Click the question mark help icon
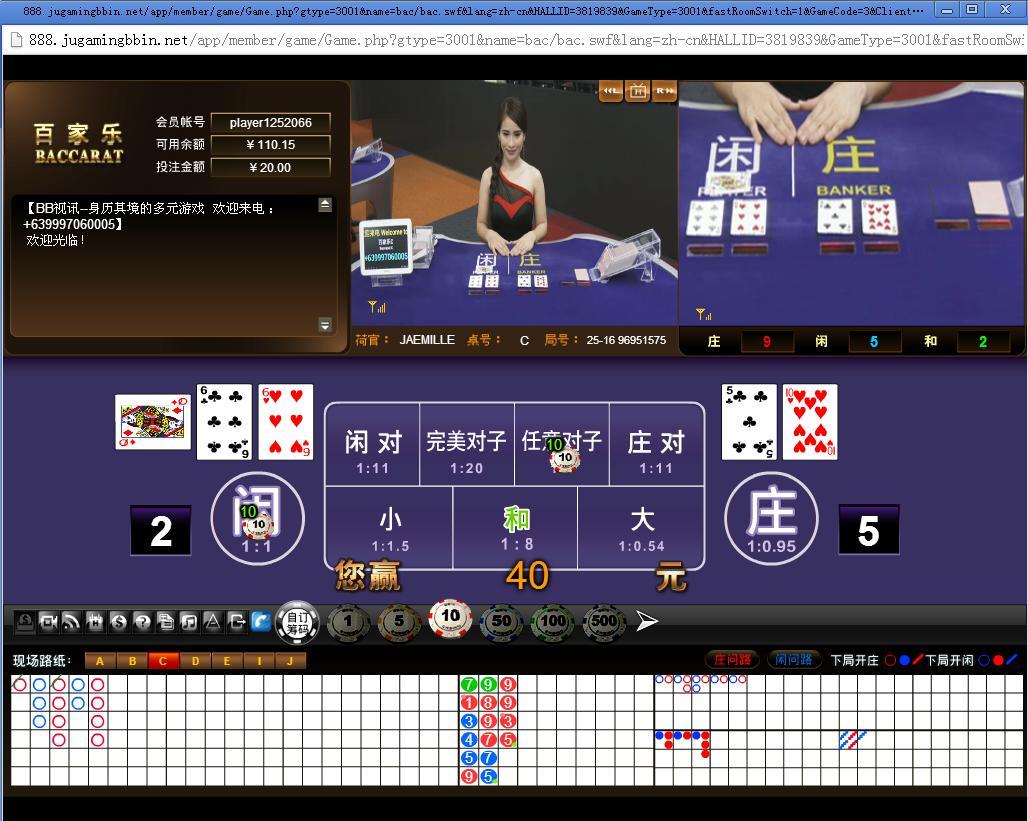 click(143, 620)
